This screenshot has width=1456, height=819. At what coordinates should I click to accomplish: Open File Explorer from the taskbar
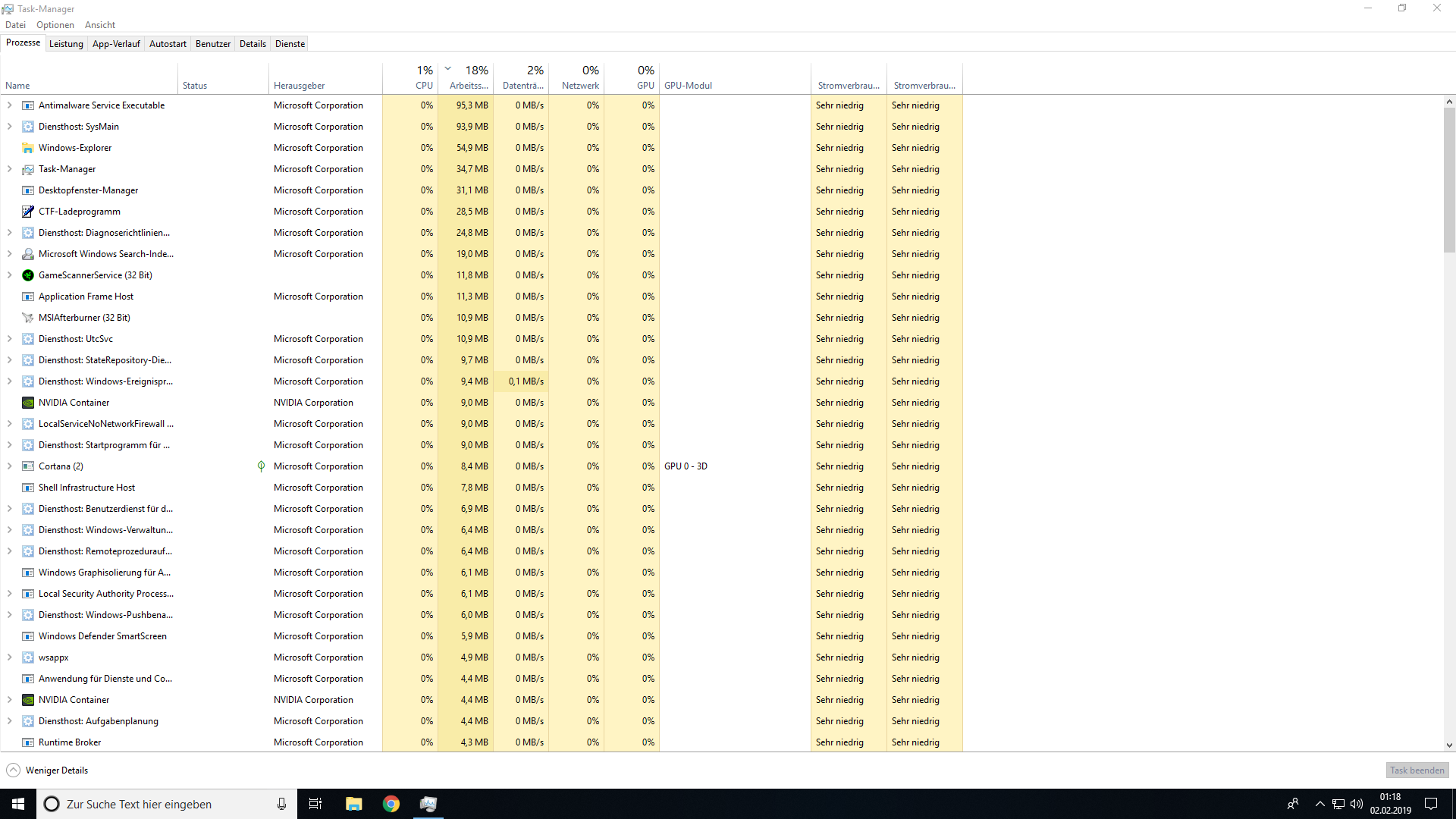(354, 804)
